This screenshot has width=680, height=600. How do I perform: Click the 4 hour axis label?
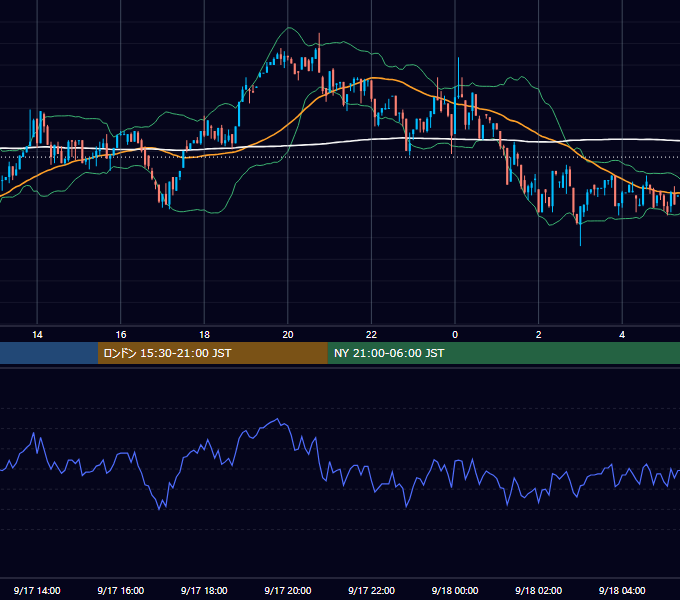click(x=622, y=335)
